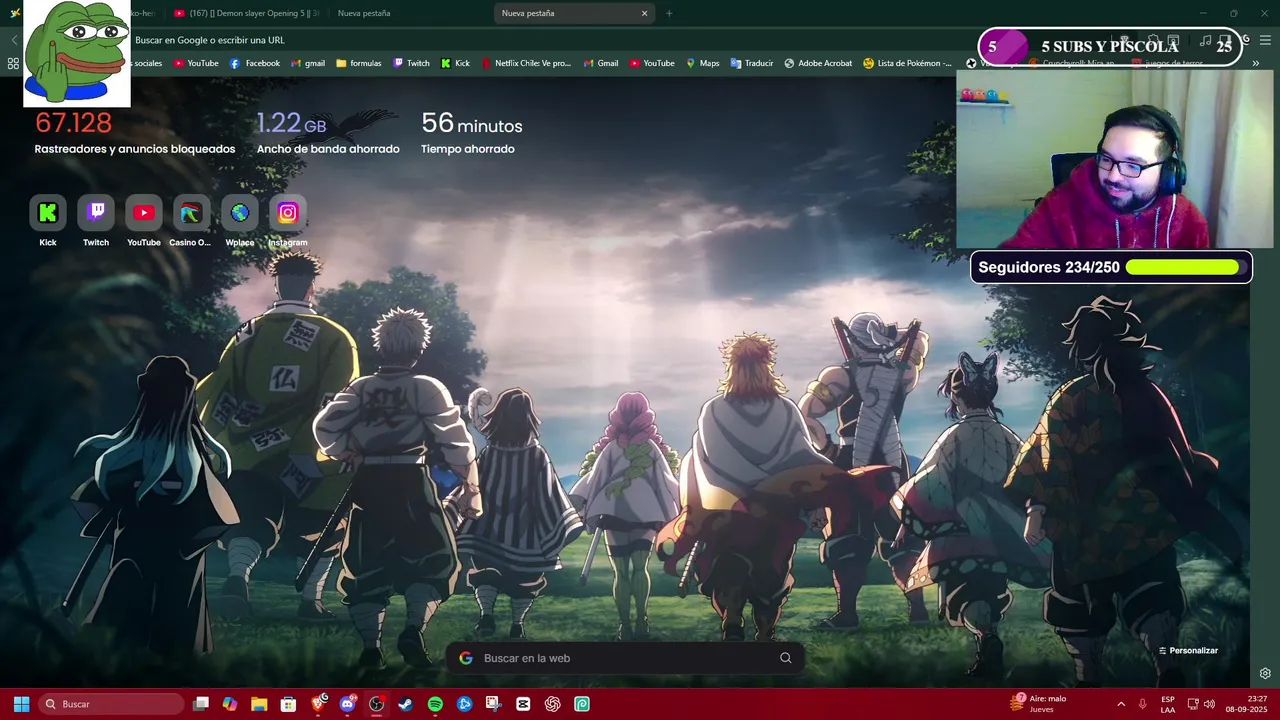The height and width of the screenshot is (720, 1280).
Task: Click the 1.22 GB bandwidth saved stat
Action: click(x=291, y=123)
